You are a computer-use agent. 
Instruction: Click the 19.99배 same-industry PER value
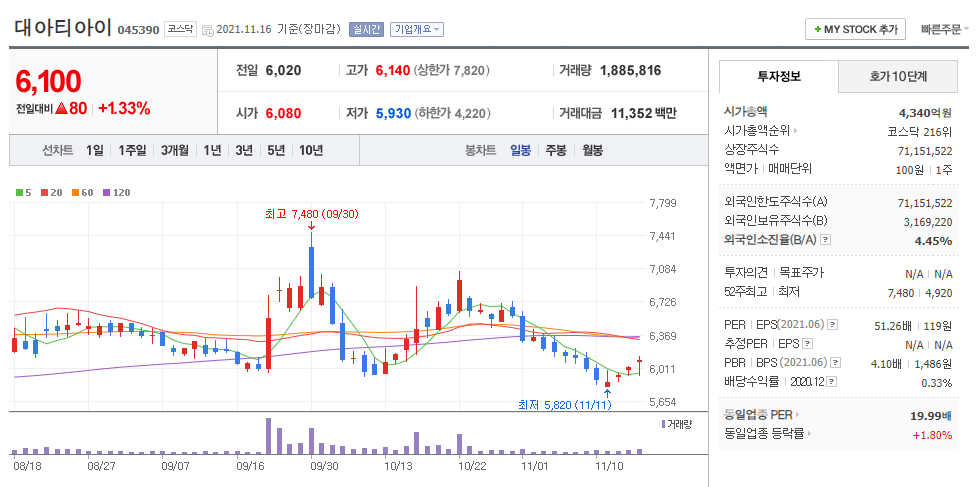(x=932, y=416)
